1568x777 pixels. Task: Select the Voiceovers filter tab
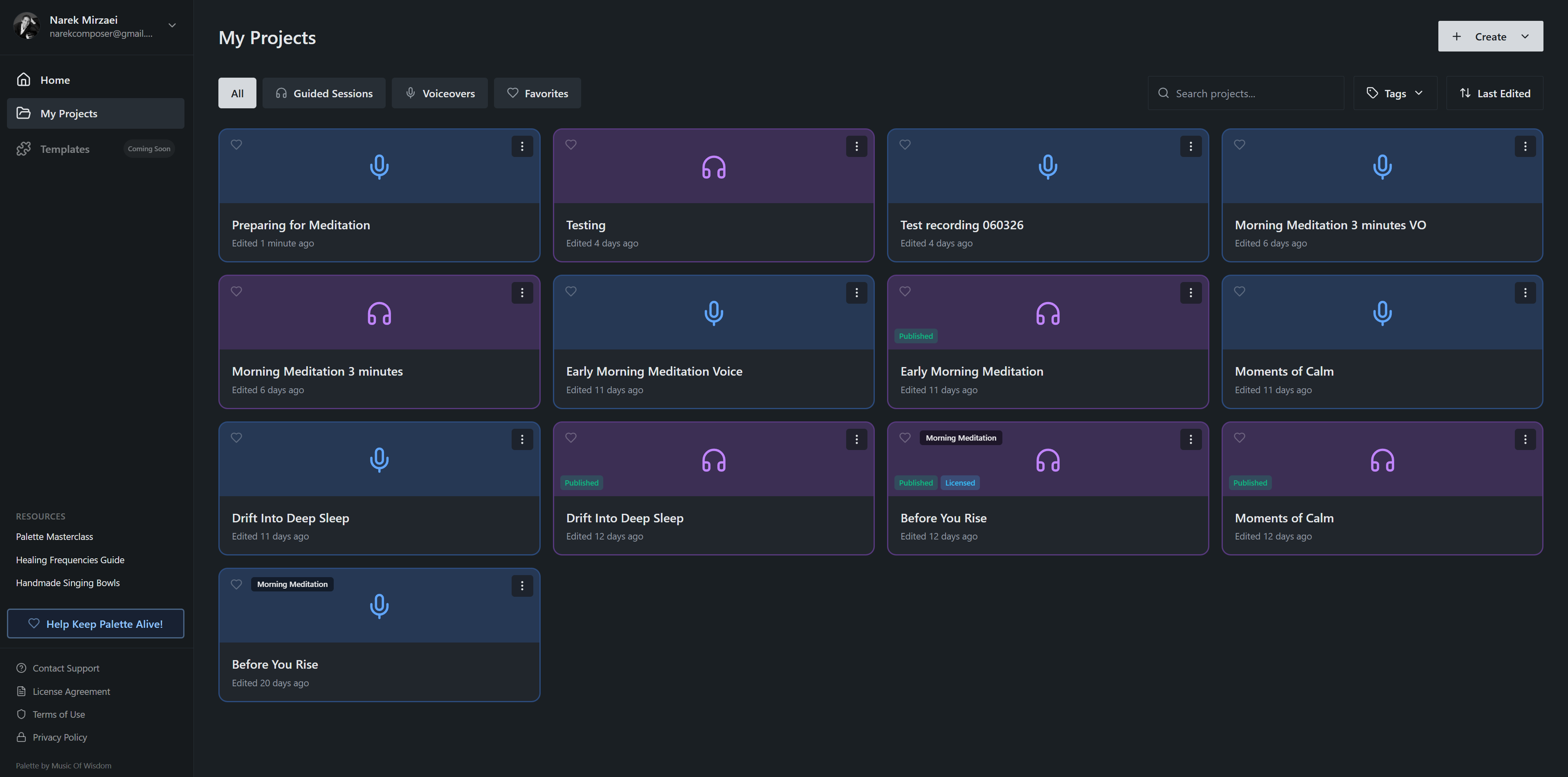[x=440, y=93]
